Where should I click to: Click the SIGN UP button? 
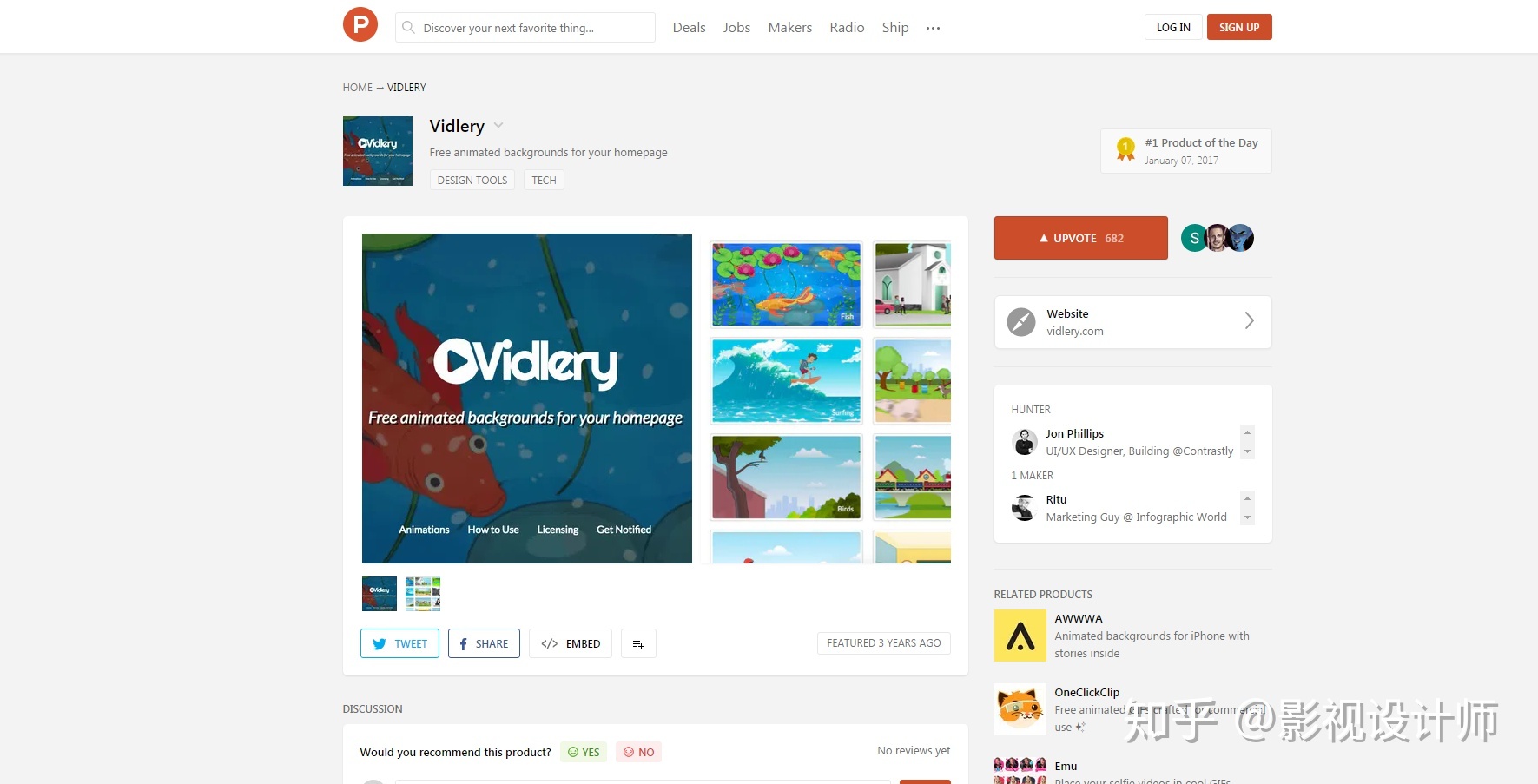point(1239,27)
